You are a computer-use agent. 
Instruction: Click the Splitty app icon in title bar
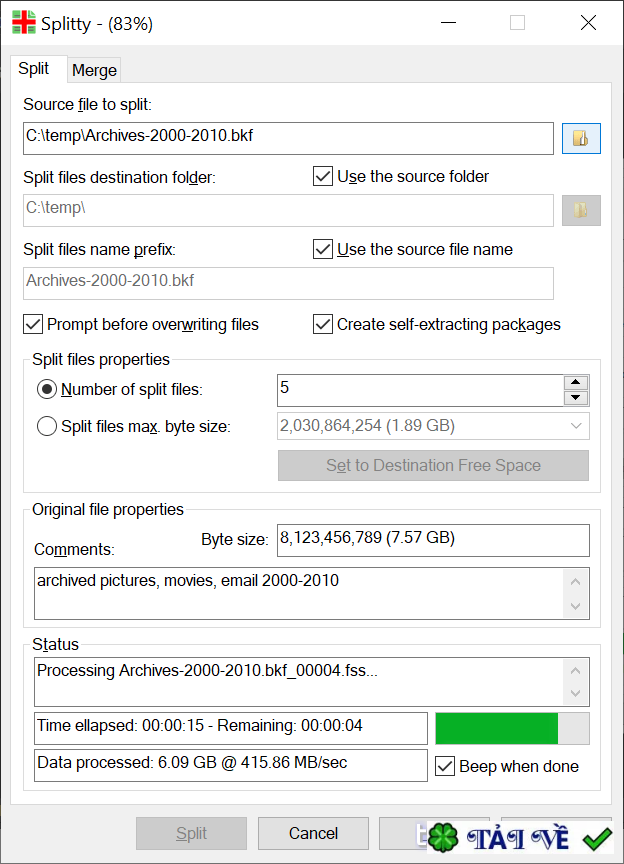23,23
